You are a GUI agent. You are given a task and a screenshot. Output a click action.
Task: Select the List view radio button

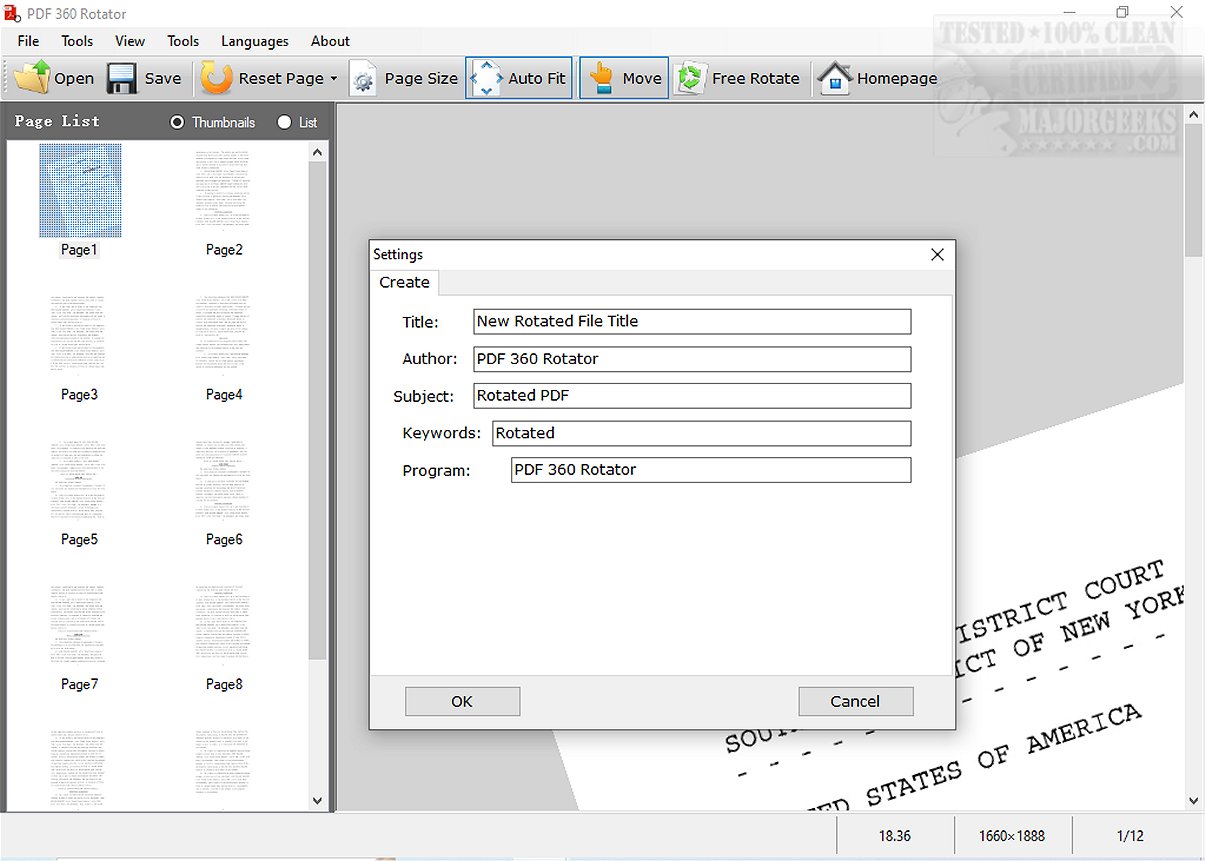click(x=284, y=122)
